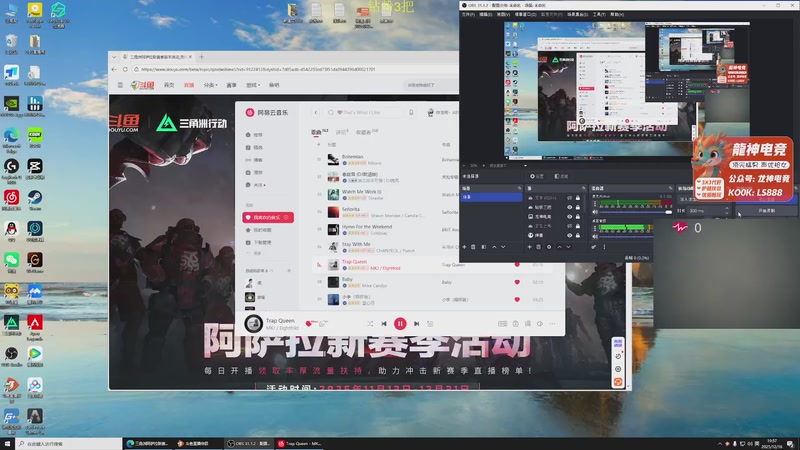Open the highlighted red liked-music sidebar item
The image size is (800, 450).
268,217
